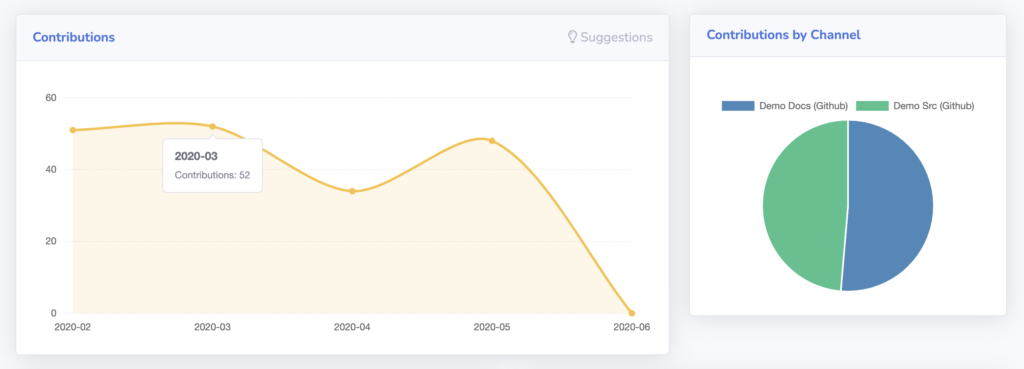Click the Suggestions lightbulb icon

coord(573,37)
